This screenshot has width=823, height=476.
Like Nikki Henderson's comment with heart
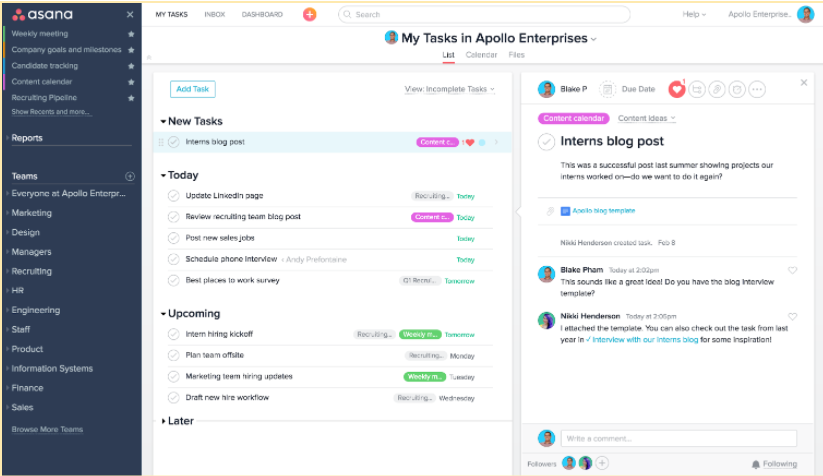[793, 316]
